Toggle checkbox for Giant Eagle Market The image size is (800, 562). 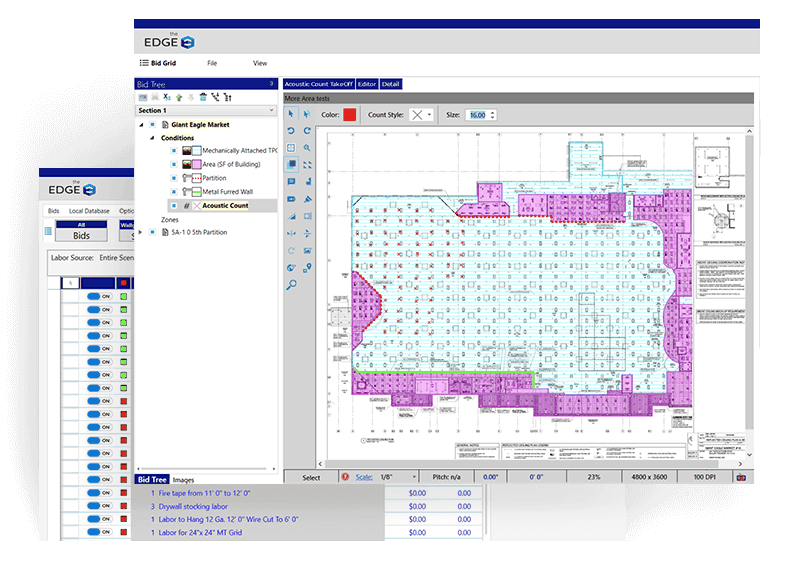(153, 124)
